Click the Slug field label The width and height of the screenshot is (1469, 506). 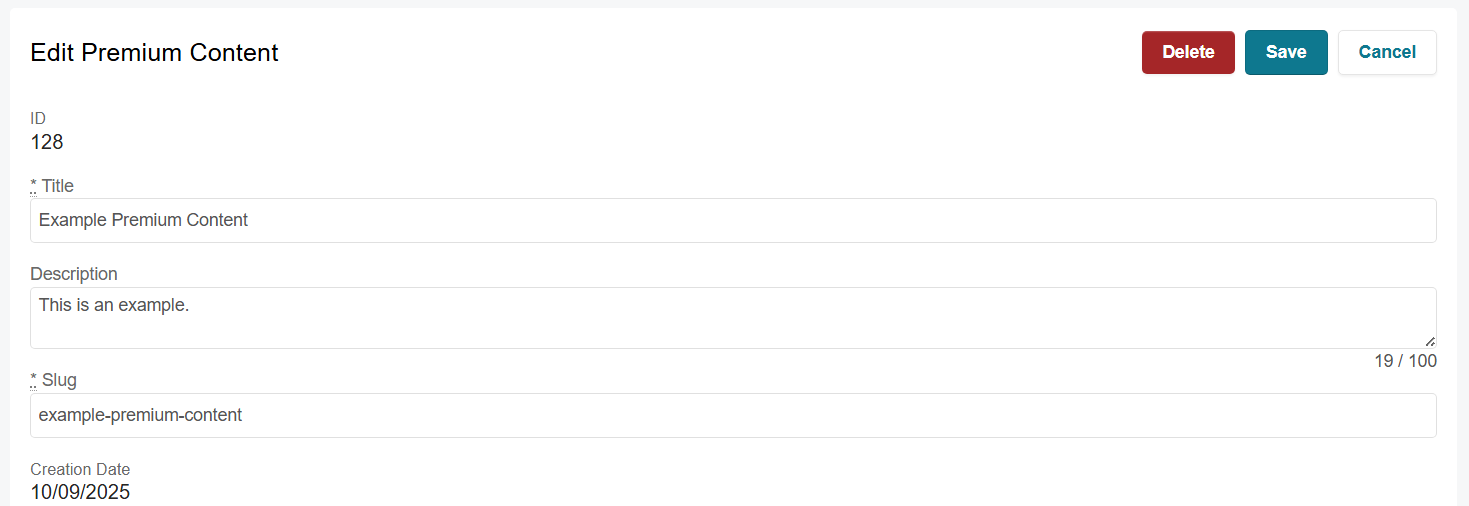59,380
